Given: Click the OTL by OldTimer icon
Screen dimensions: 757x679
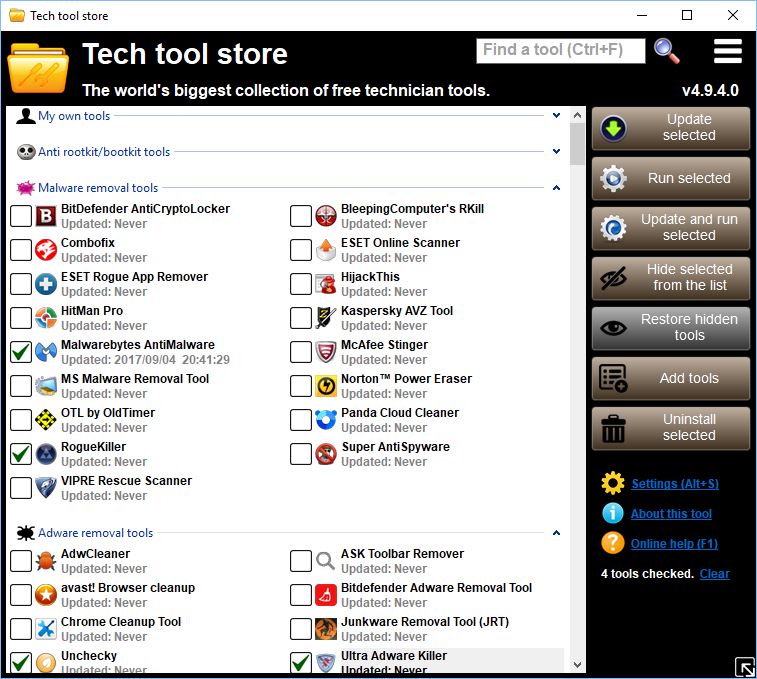Looking at the screenshot, I should (x=46, y=420).
